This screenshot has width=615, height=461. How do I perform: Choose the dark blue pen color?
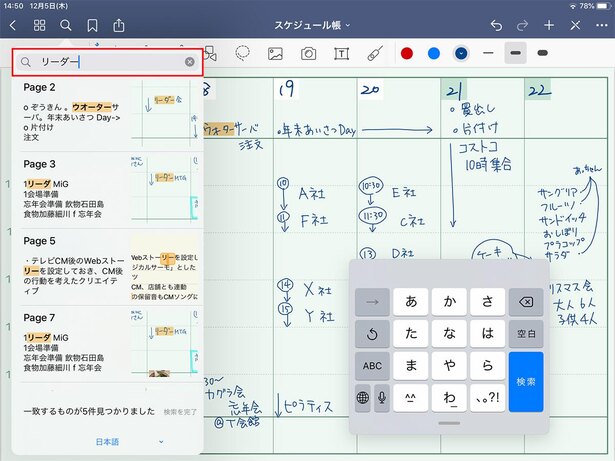point(461,53)
